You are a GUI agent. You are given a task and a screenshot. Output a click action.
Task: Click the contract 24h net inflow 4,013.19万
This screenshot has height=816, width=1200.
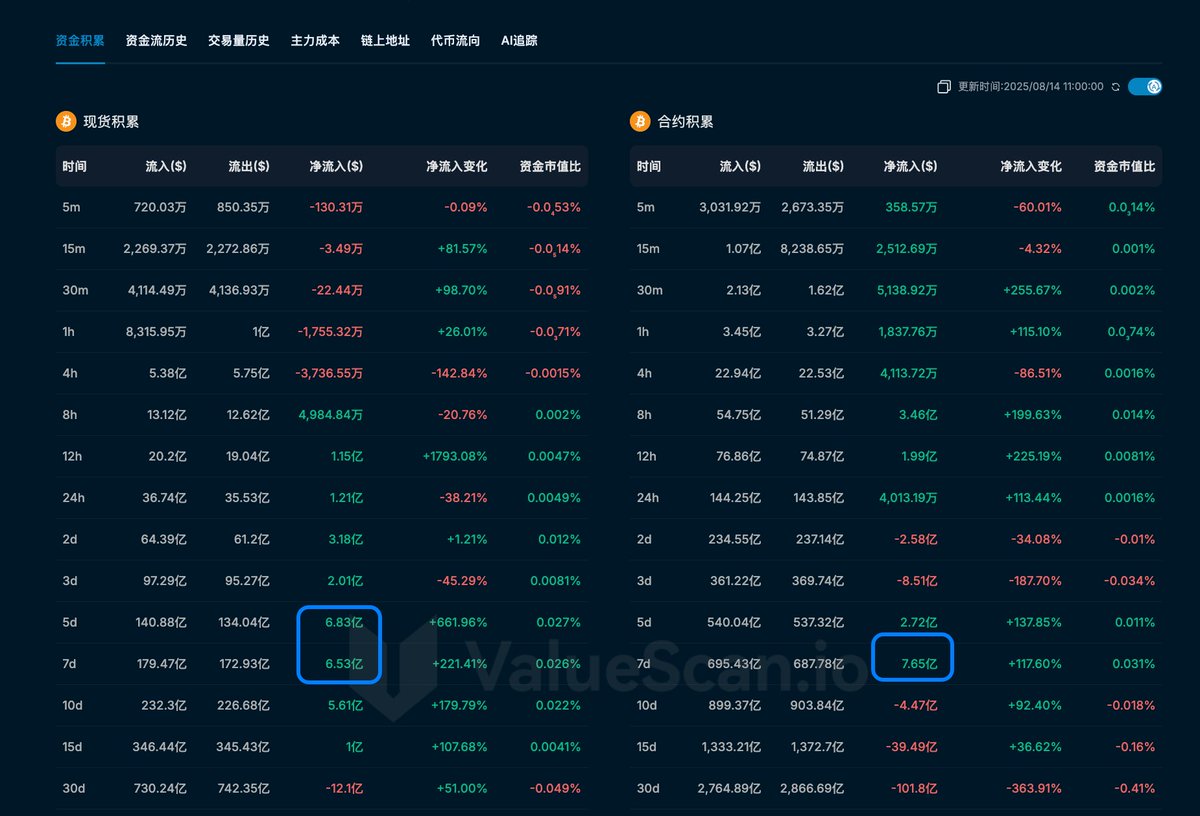point(908,497)
